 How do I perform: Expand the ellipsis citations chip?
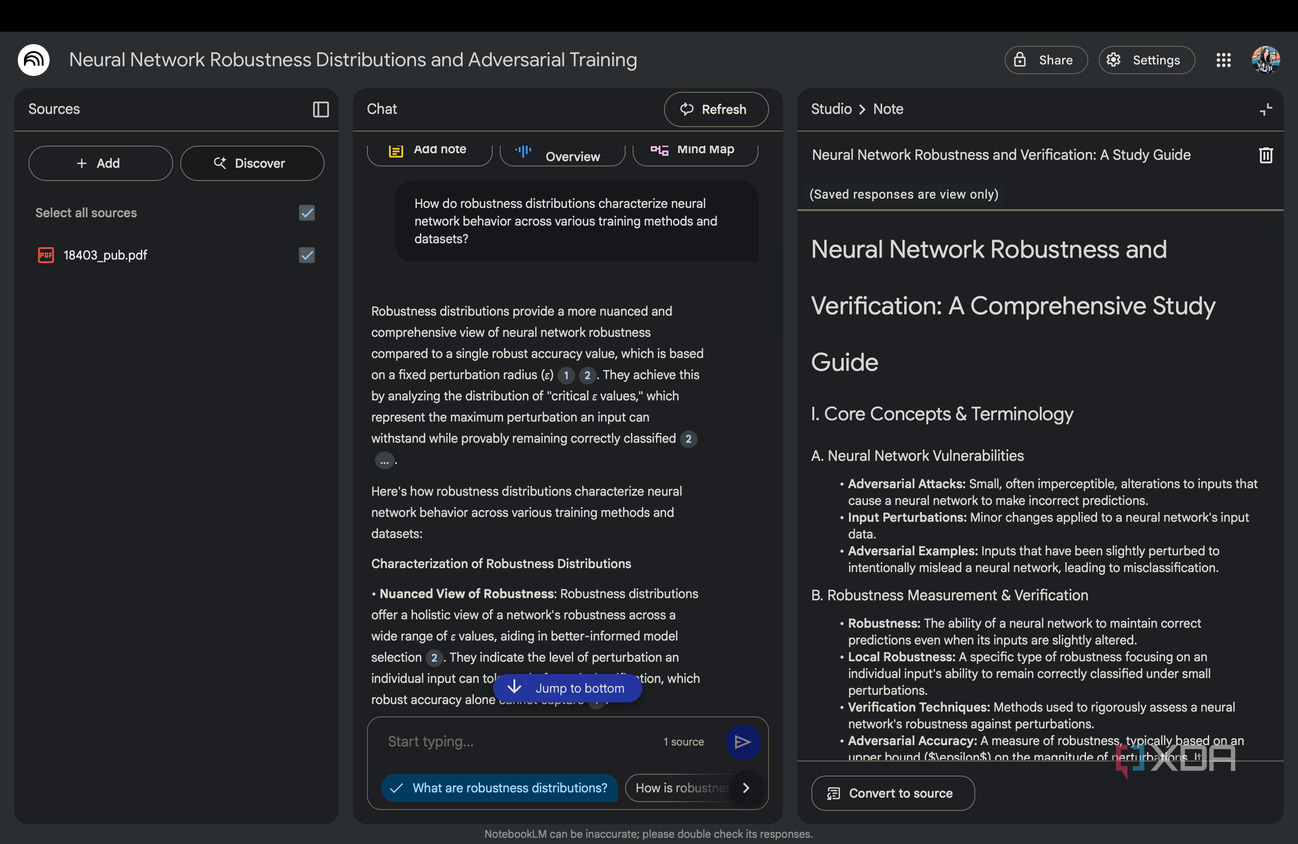tap(384, 460)
